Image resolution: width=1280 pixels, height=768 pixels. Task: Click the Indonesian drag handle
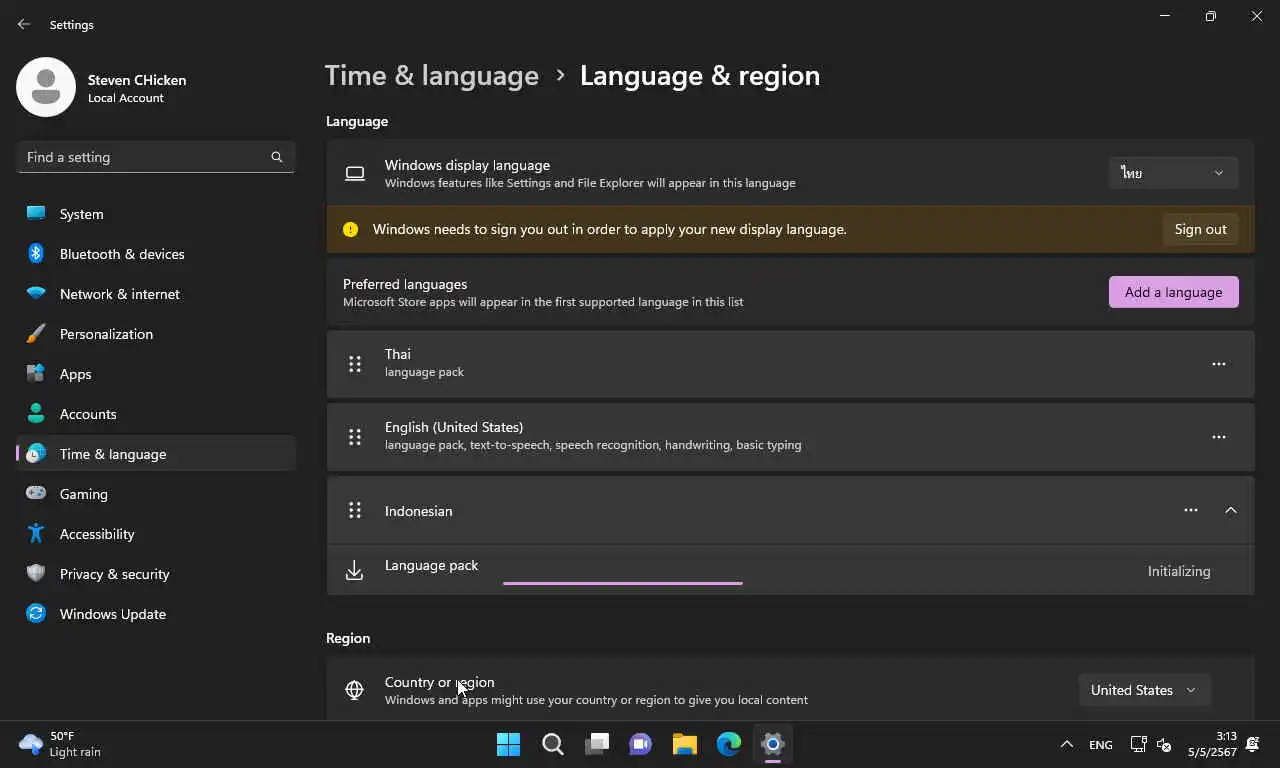(355, 511)
